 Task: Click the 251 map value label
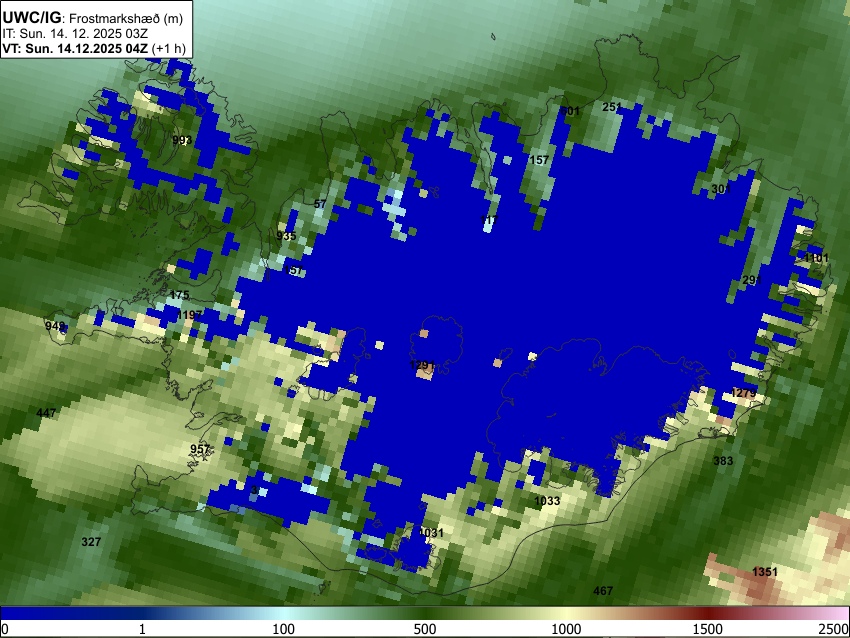point(612,107)
